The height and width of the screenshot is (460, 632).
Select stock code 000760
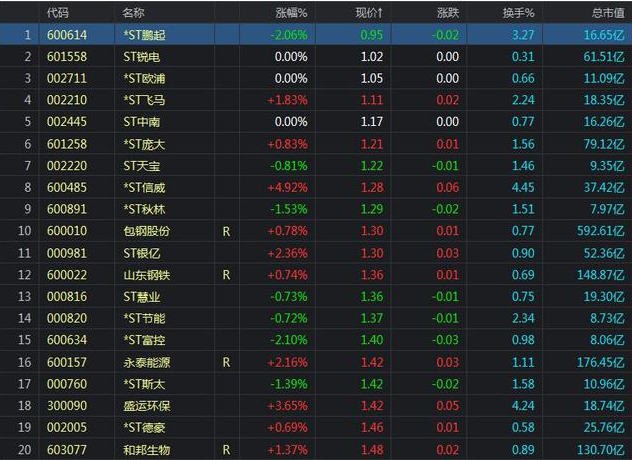click(x=67, y=384)
